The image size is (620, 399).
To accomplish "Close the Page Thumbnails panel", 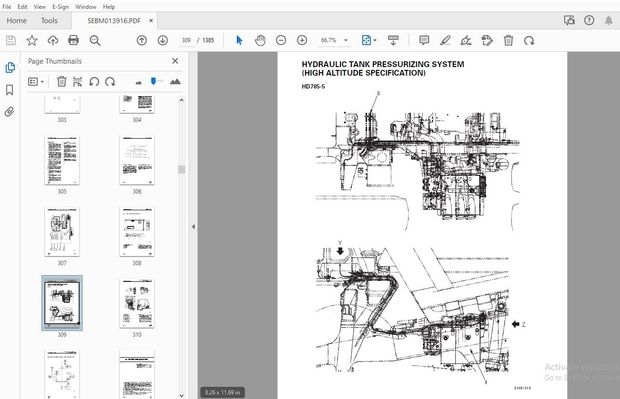I will click(175, 61).
